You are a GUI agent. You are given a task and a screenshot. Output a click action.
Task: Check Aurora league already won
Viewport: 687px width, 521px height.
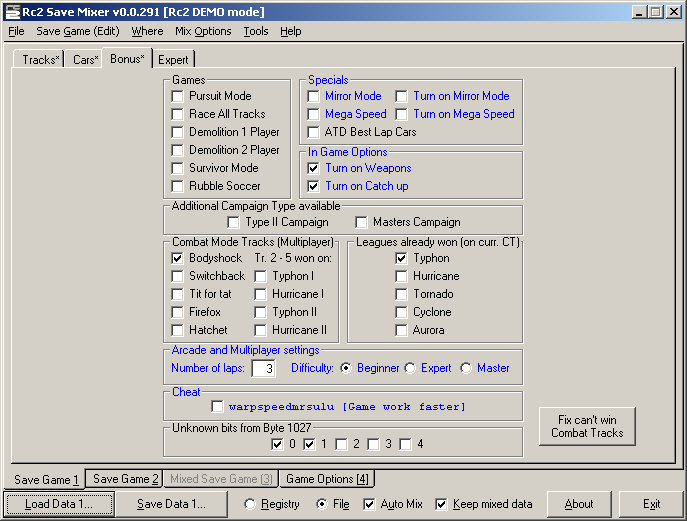tap(401, 330)
